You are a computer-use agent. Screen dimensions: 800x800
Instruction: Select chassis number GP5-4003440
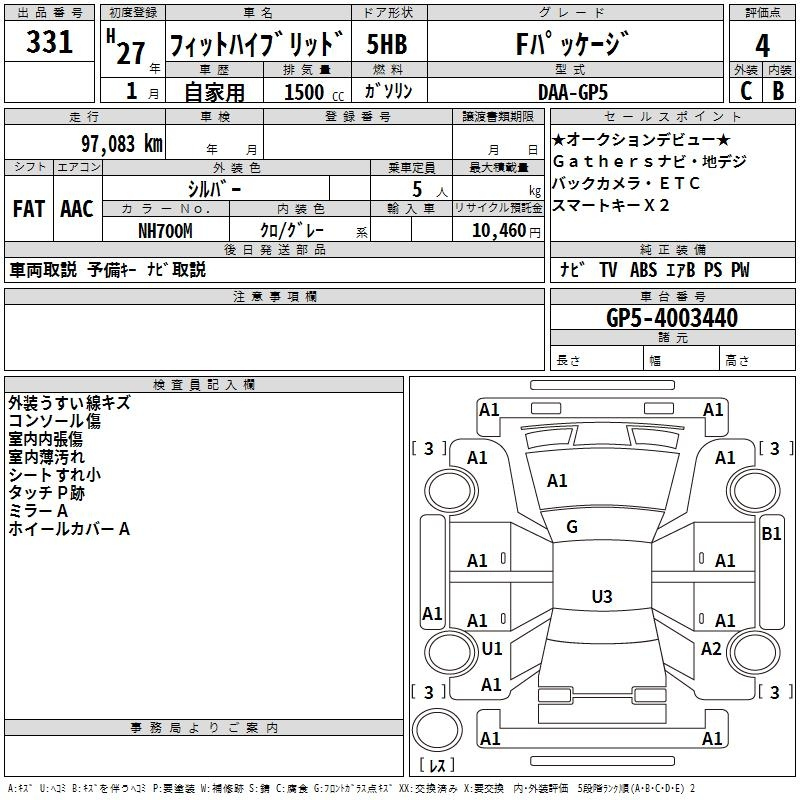pyautogui.click(x=671, y=318)
